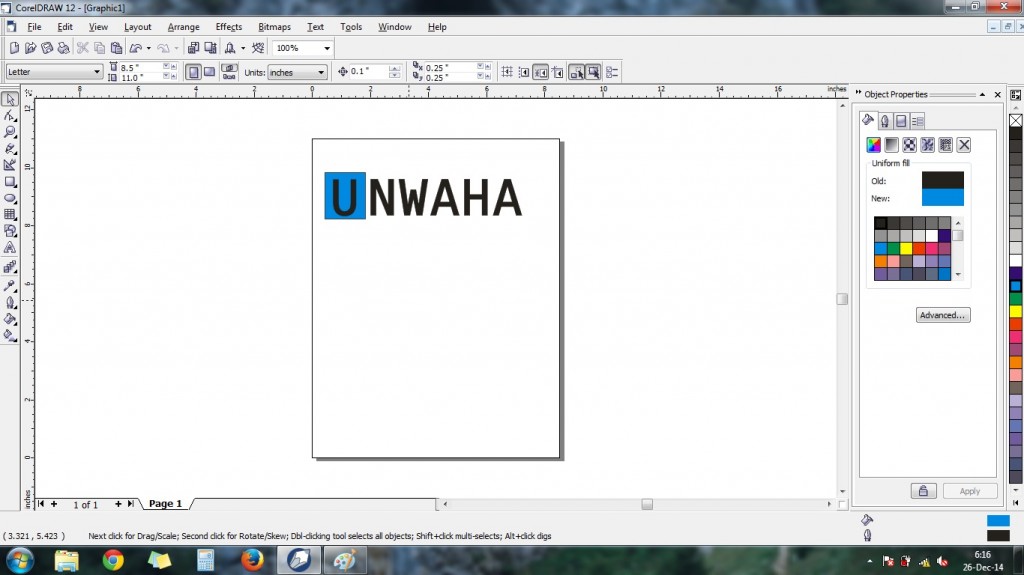This screenshot has height=575, width=1024.
Task: Choose Texture fill type icon
Action: pyautogui.click(x=927, y=145)
